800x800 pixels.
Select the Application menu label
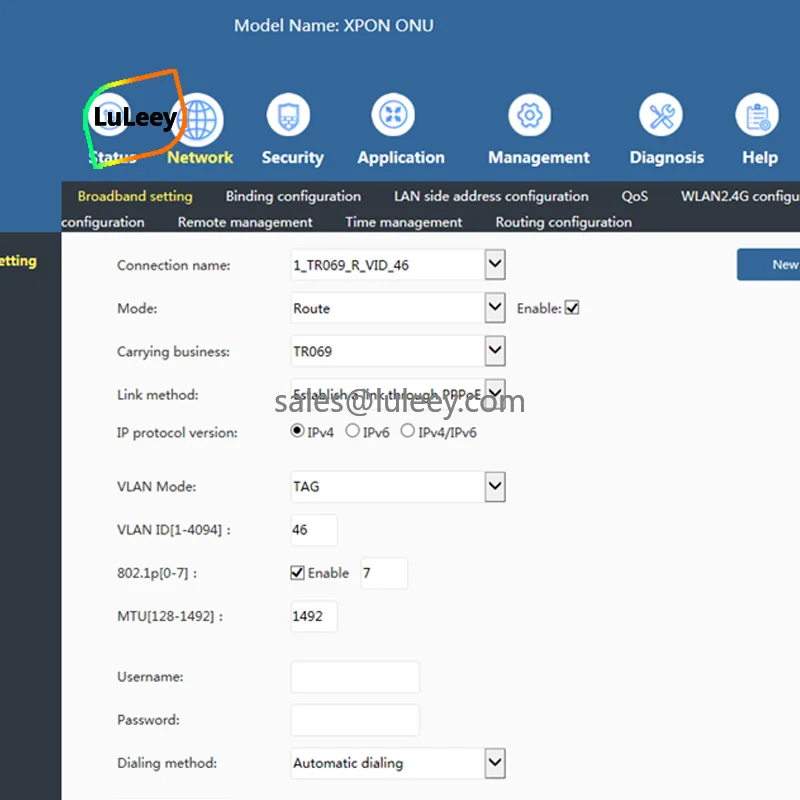pyautogui.click(x=401, y=158)
